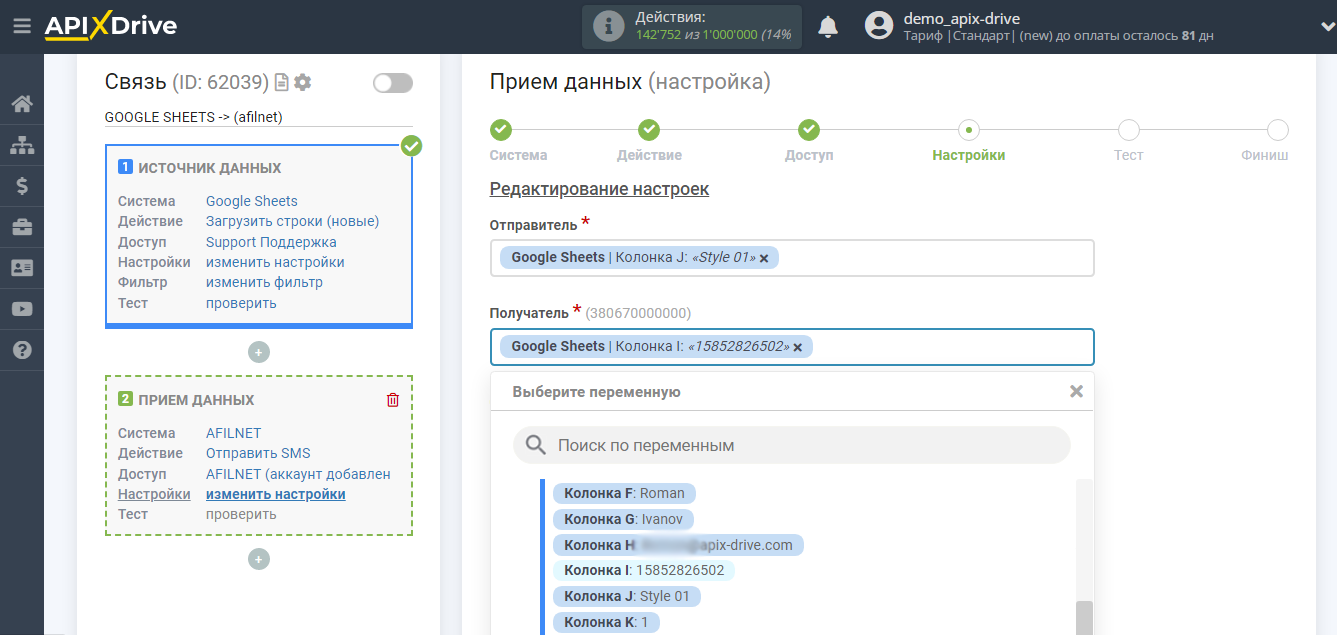Toggle the connection on/off switch

click(392, 83)
